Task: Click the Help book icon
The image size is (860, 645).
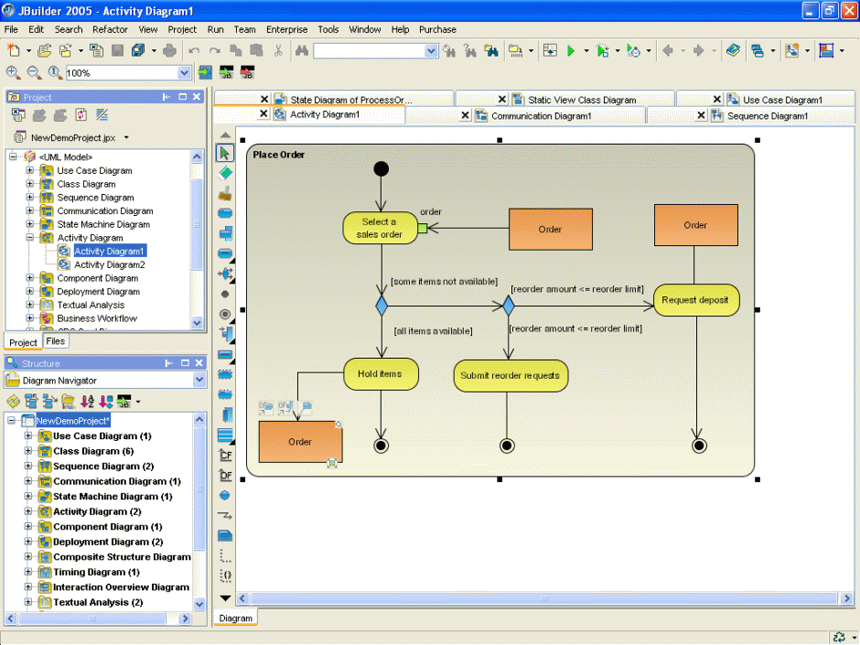Action: pos(733,51)
